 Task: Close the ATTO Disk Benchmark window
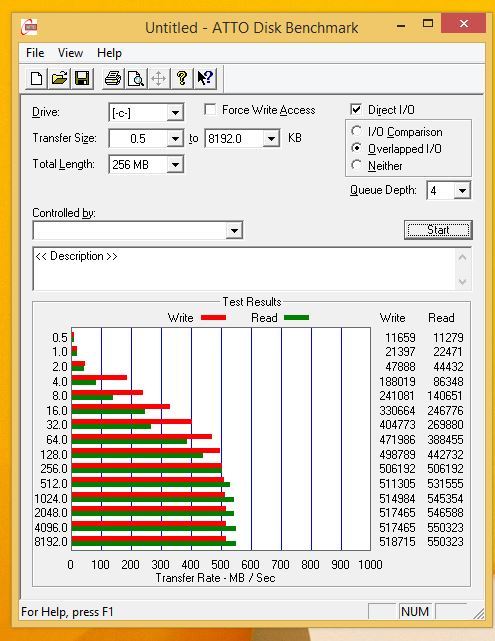point(464,24)
